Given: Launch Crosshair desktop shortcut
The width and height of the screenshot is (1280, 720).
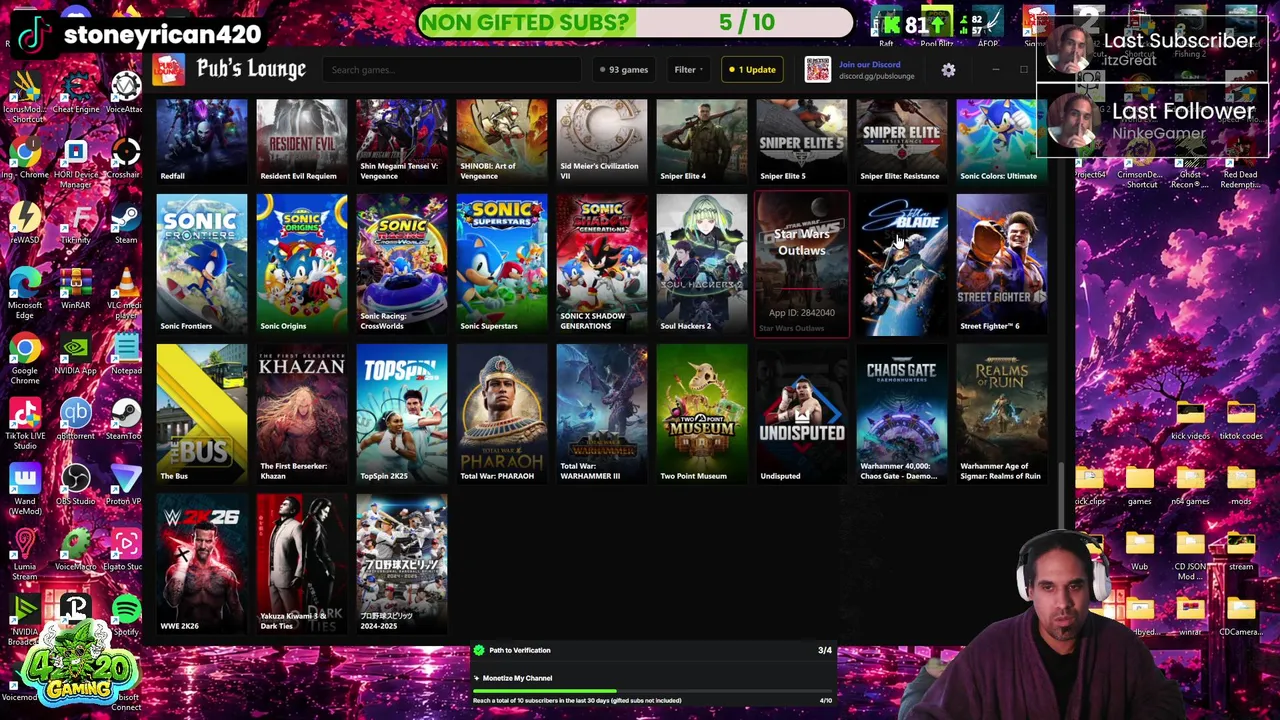Looking at the screenshot, I should pyautogui.click(x=126, y=158).
